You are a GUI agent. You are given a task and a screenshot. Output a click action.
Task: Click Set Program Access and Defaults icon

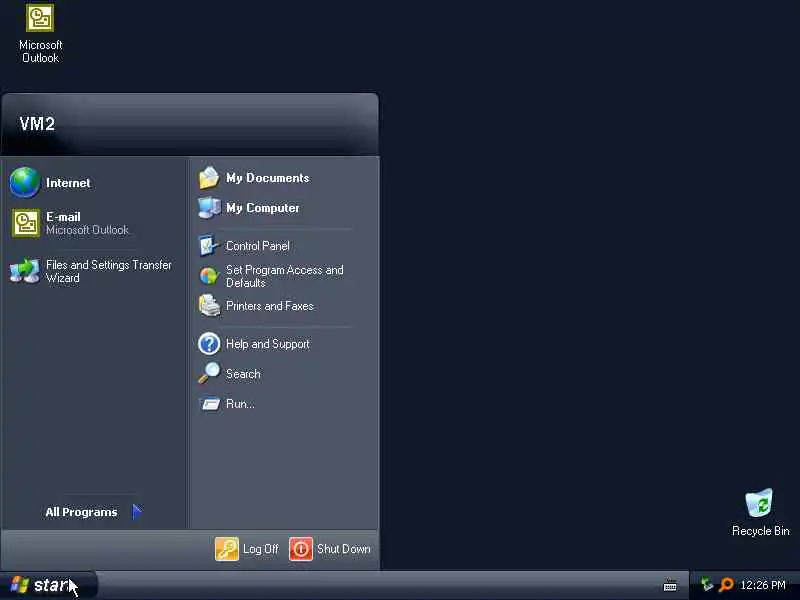click(209, 276)
